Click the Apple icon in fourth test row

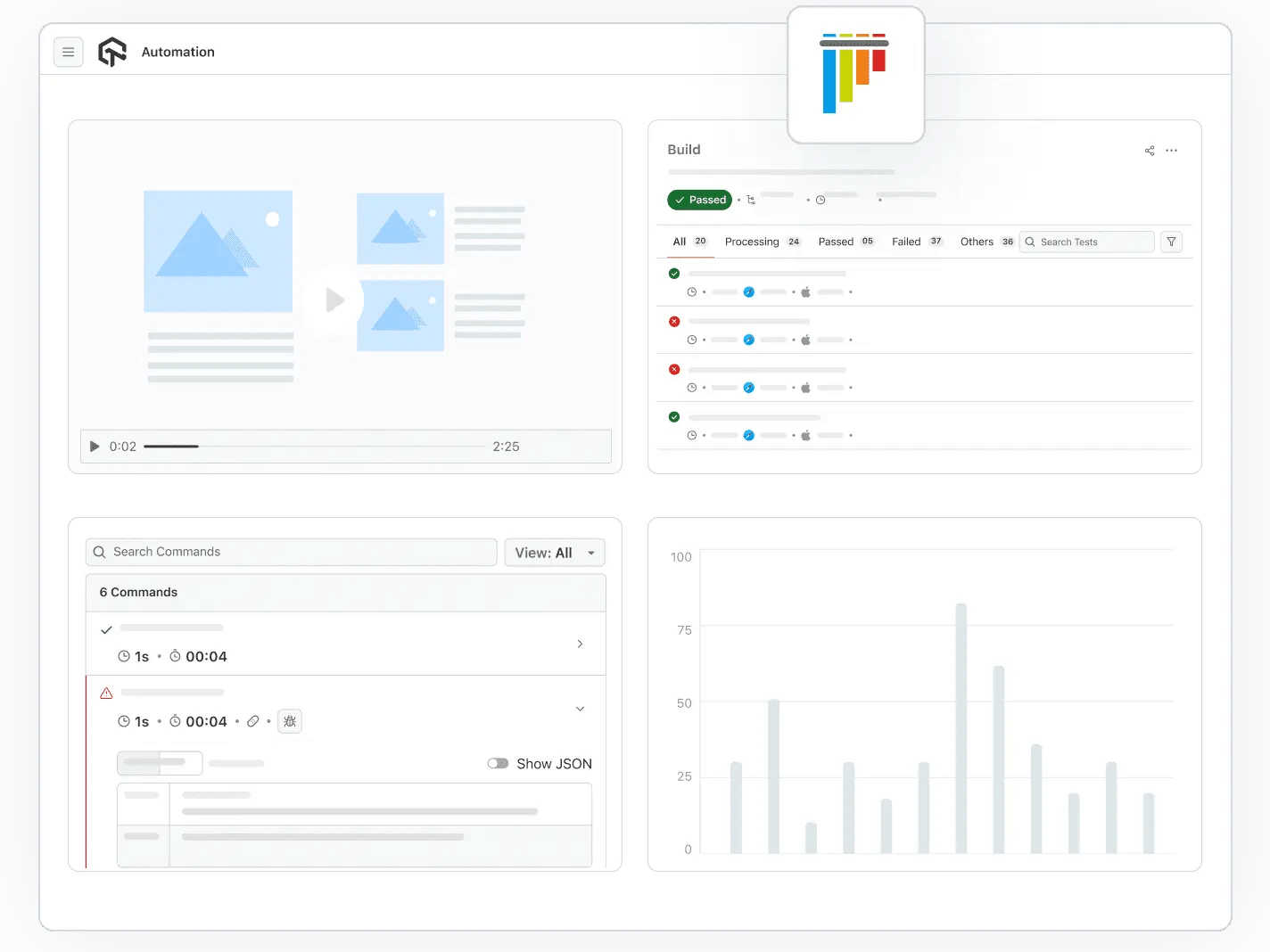[805, 435]
